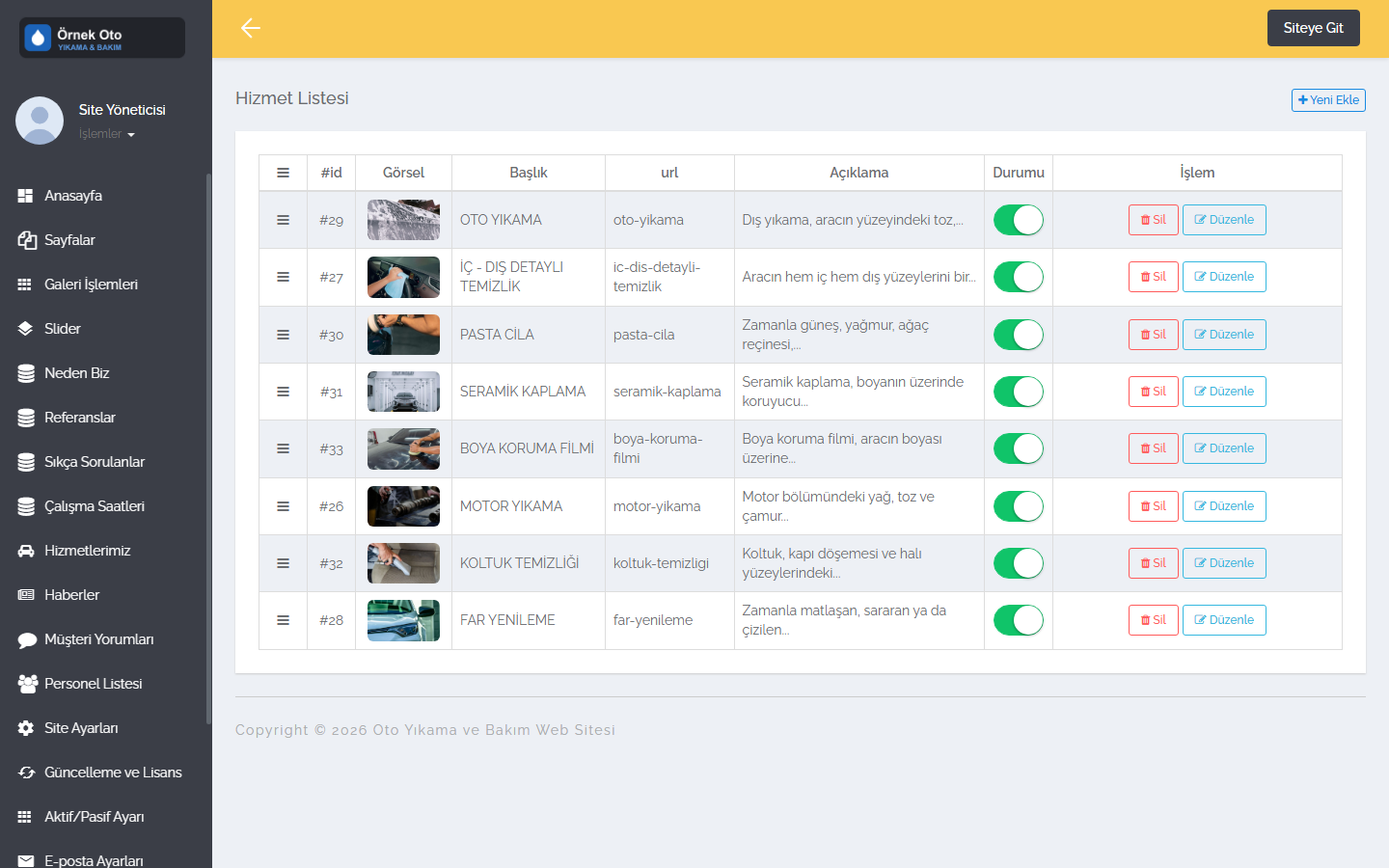Turn off SERAMİK KAPLAMA status switch
Viewport: 1389px width, 868px height.
coord(1019,392)
